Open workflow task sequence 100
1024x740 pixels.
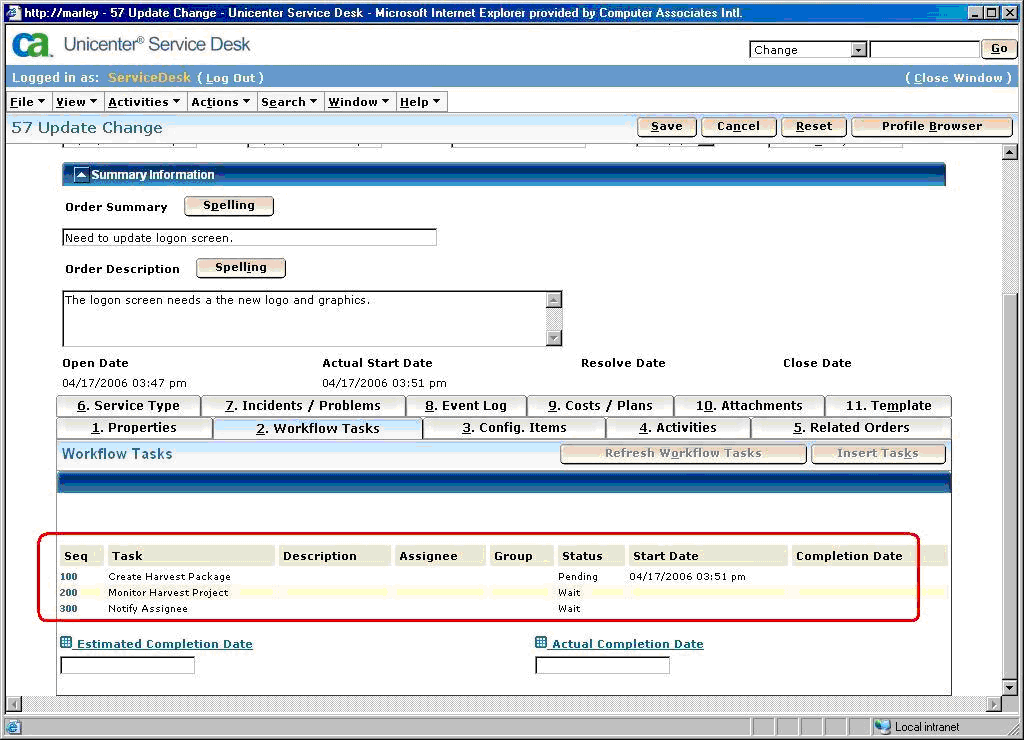pyautogui.click(x=69, y=577)
